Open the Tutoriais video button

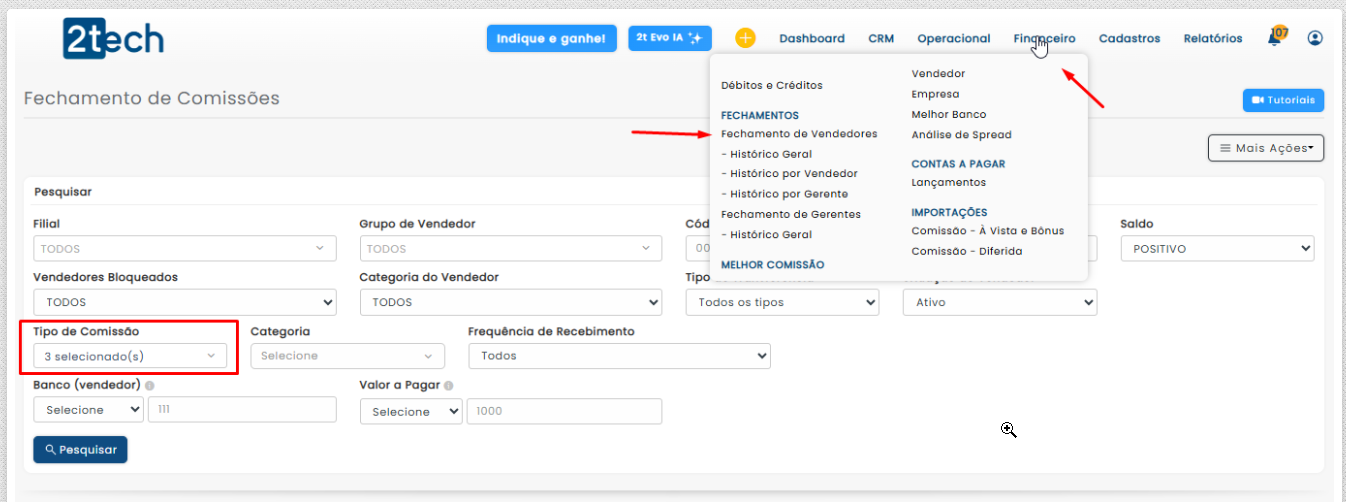coord(1283,100)
